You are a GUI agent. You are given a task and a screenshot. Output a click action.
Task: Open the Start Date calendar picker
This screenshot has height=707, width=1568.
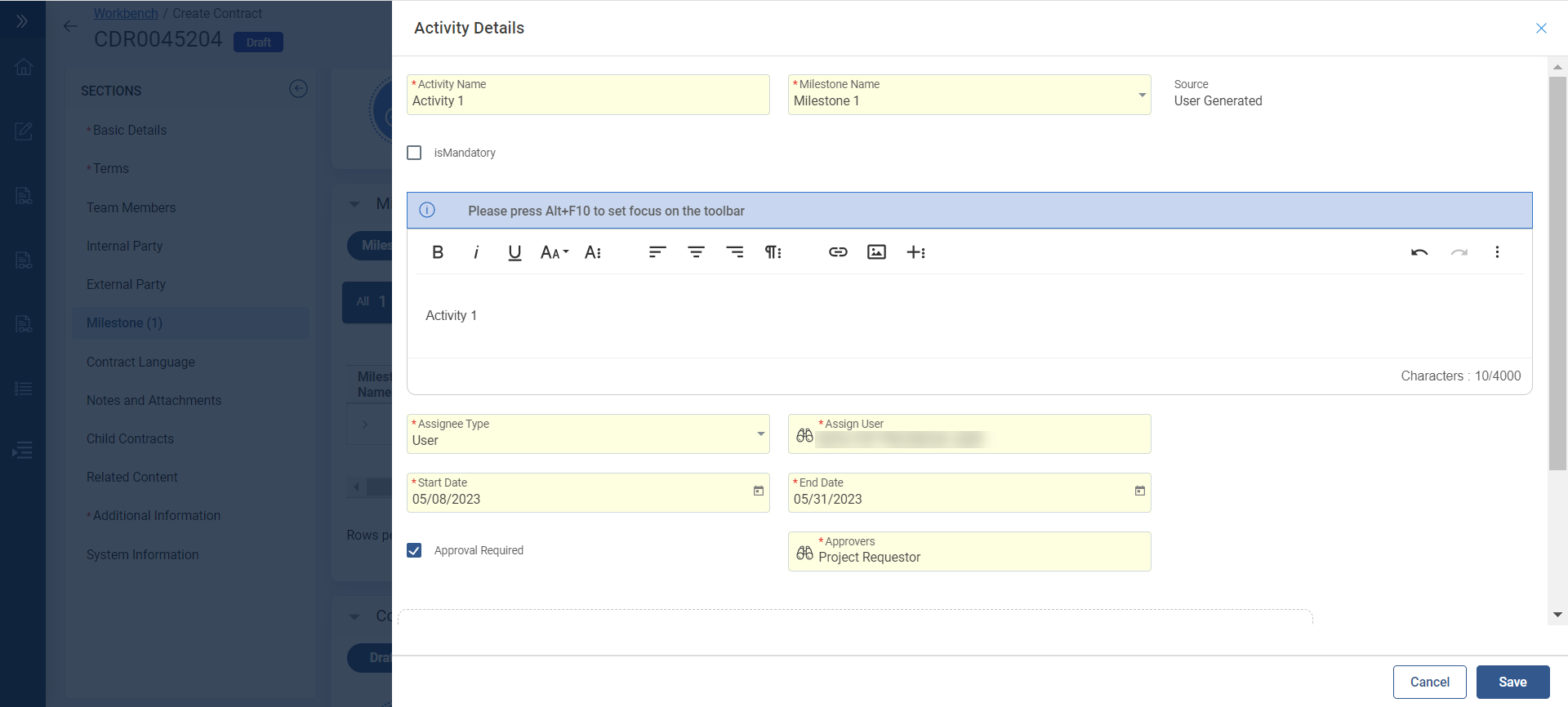click(x=758, y=491)
